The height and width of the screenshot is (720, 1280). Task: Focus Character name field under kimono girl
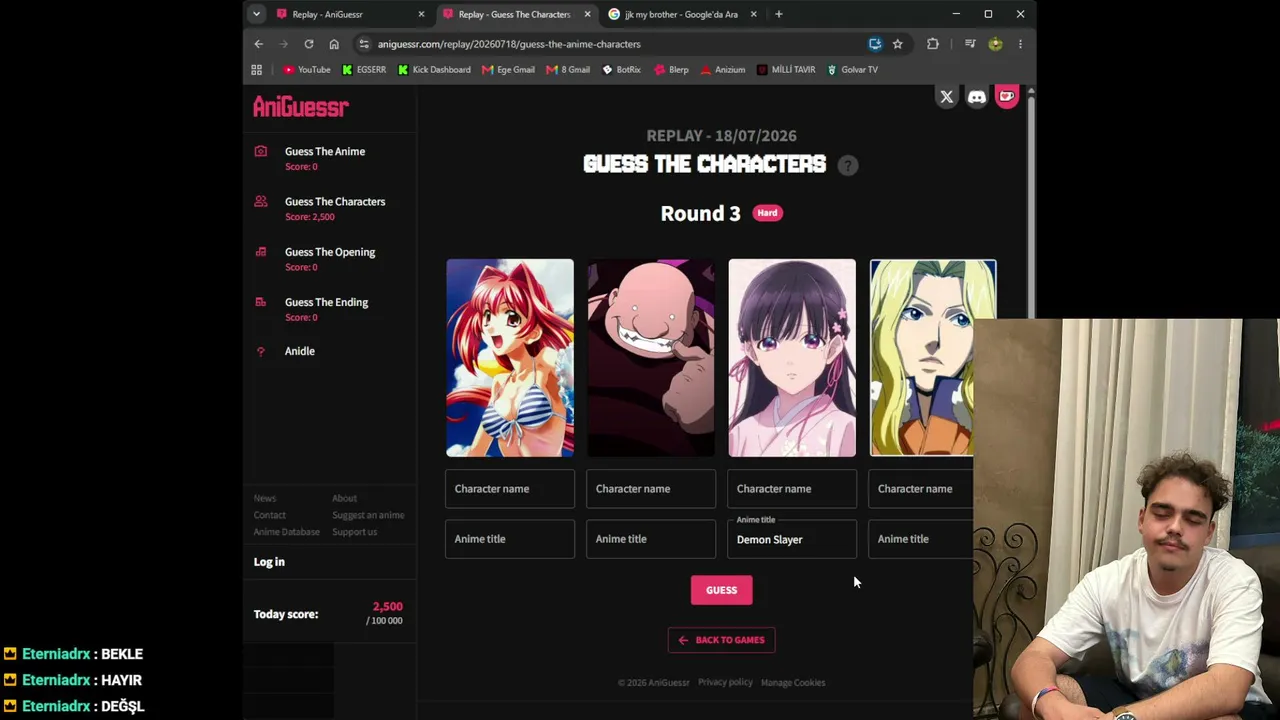coord(792,489)
